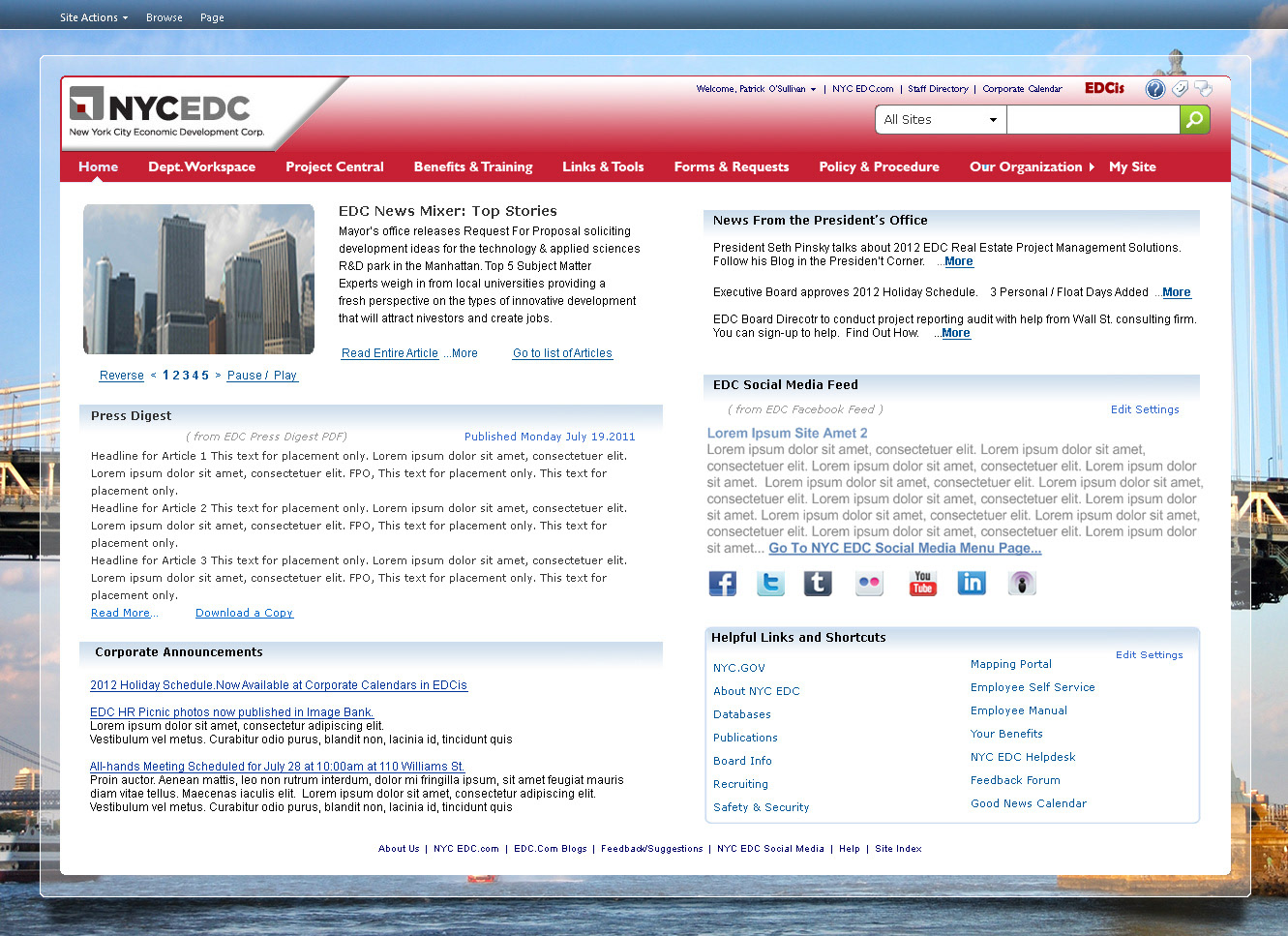The width and height of the screenshot is (1288, 936).
Task: Open the Good News Calendar link
Action: [1029, 803]
